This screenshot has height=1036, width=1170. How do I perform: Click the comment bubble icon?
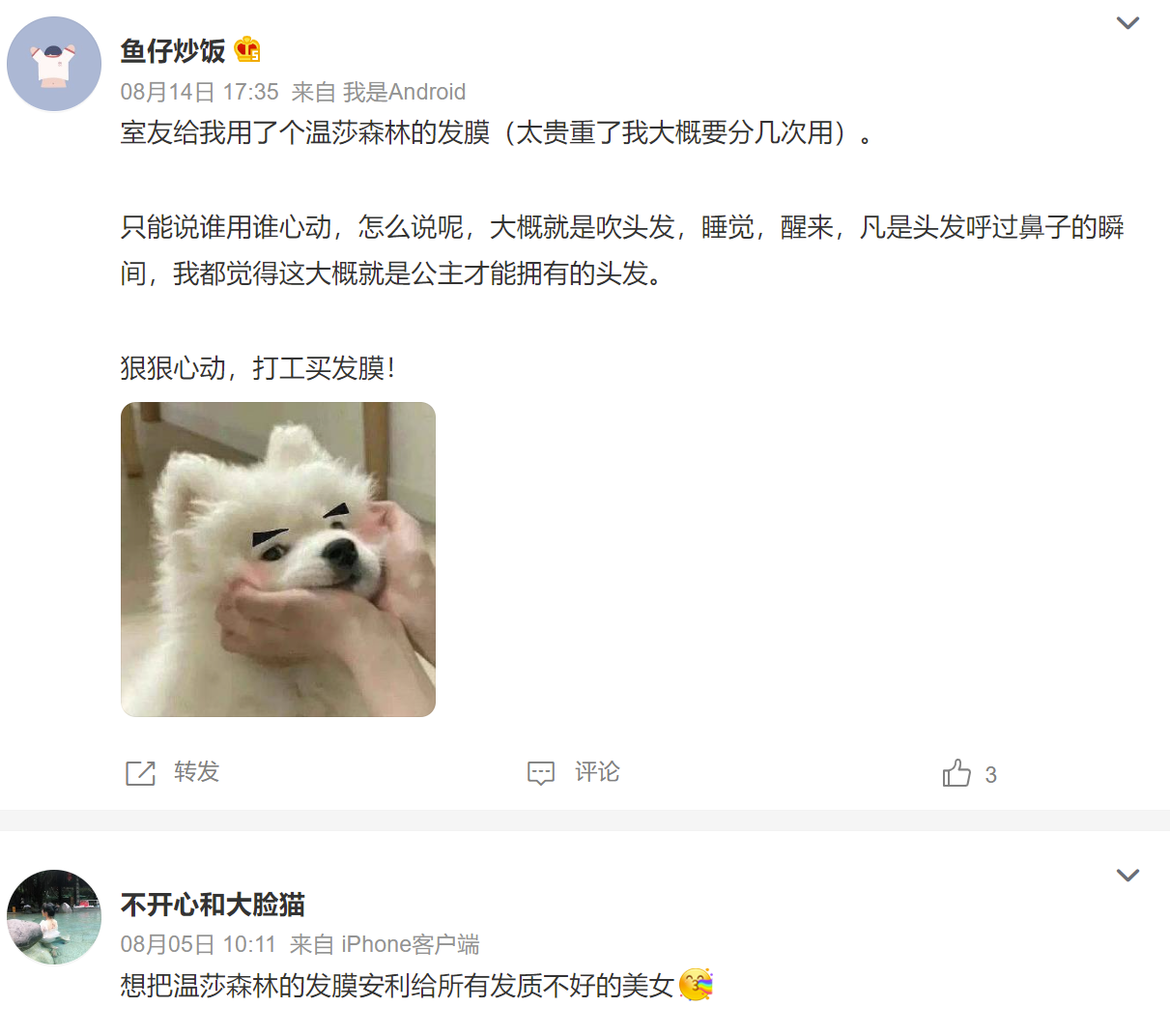click(x=541, y=773)
